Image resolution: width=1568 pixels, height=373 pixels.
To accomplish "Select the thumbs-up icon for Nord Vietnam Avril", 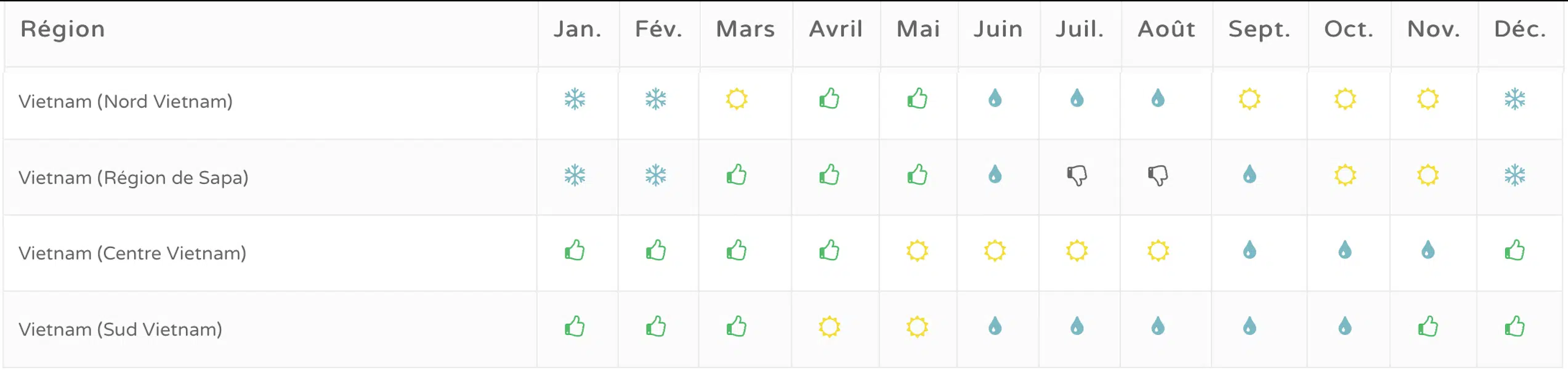I will click(830, 98).
